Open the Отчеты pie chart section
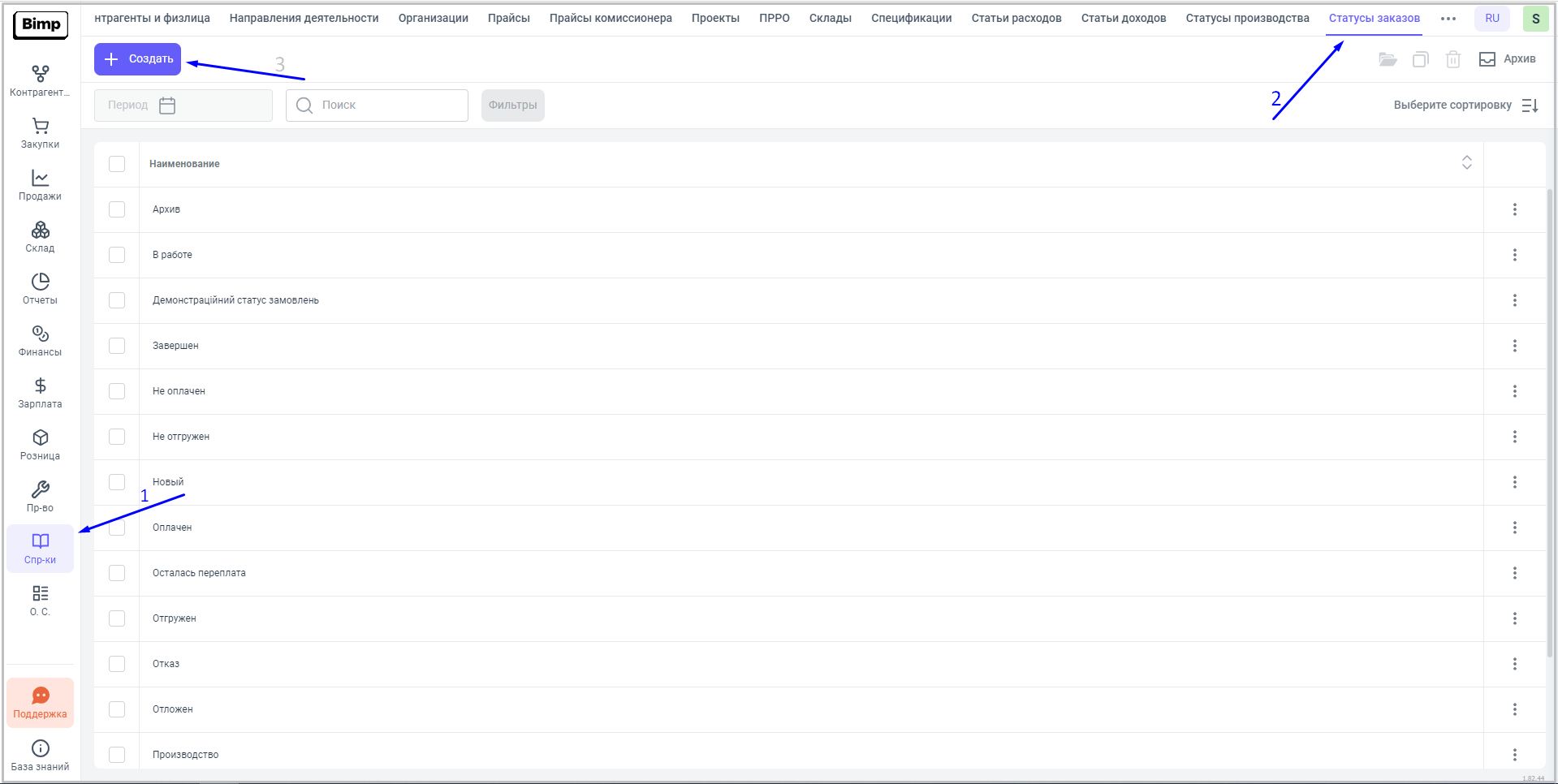 coord(40,289)
